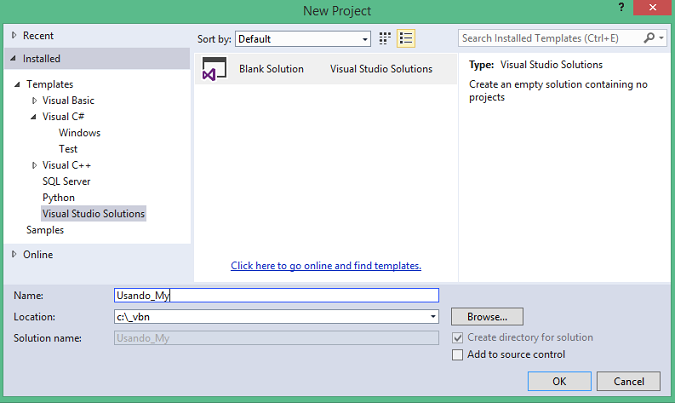Viewport: 675px width, 403px height.
Task: Click the Blank Solution template icon
Action: pos(214,69)
